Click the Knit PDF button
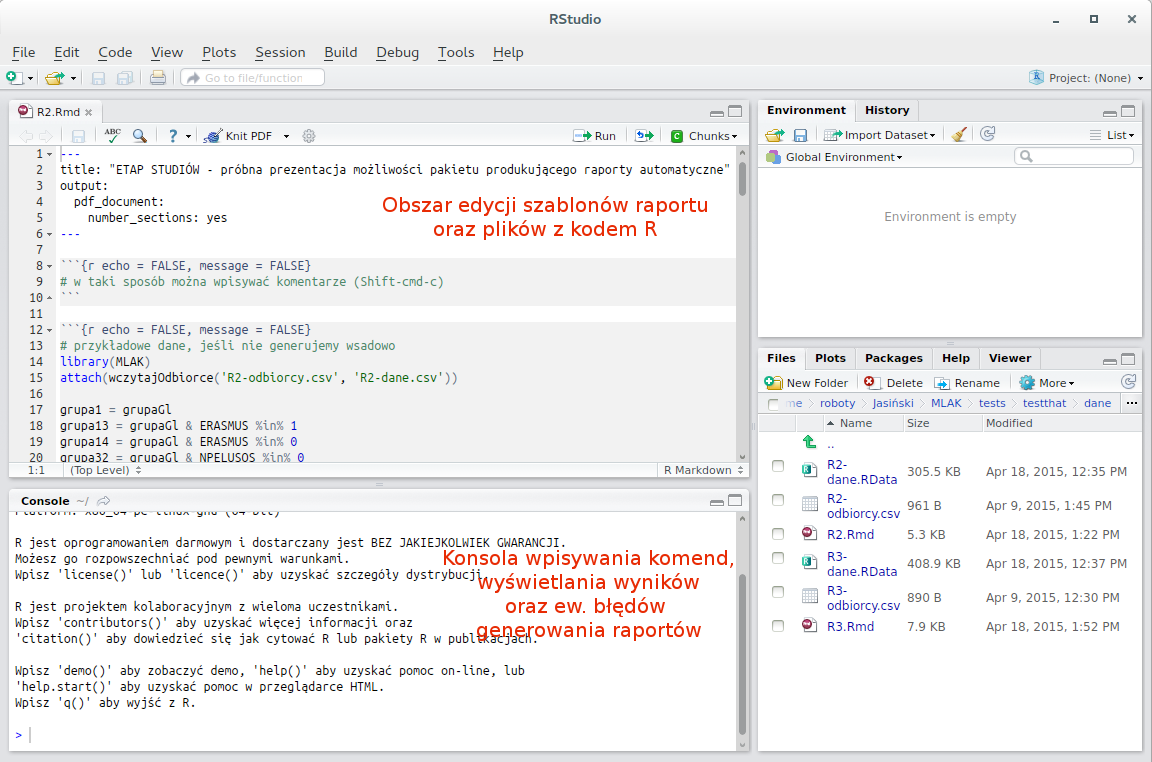 [239, 136]
